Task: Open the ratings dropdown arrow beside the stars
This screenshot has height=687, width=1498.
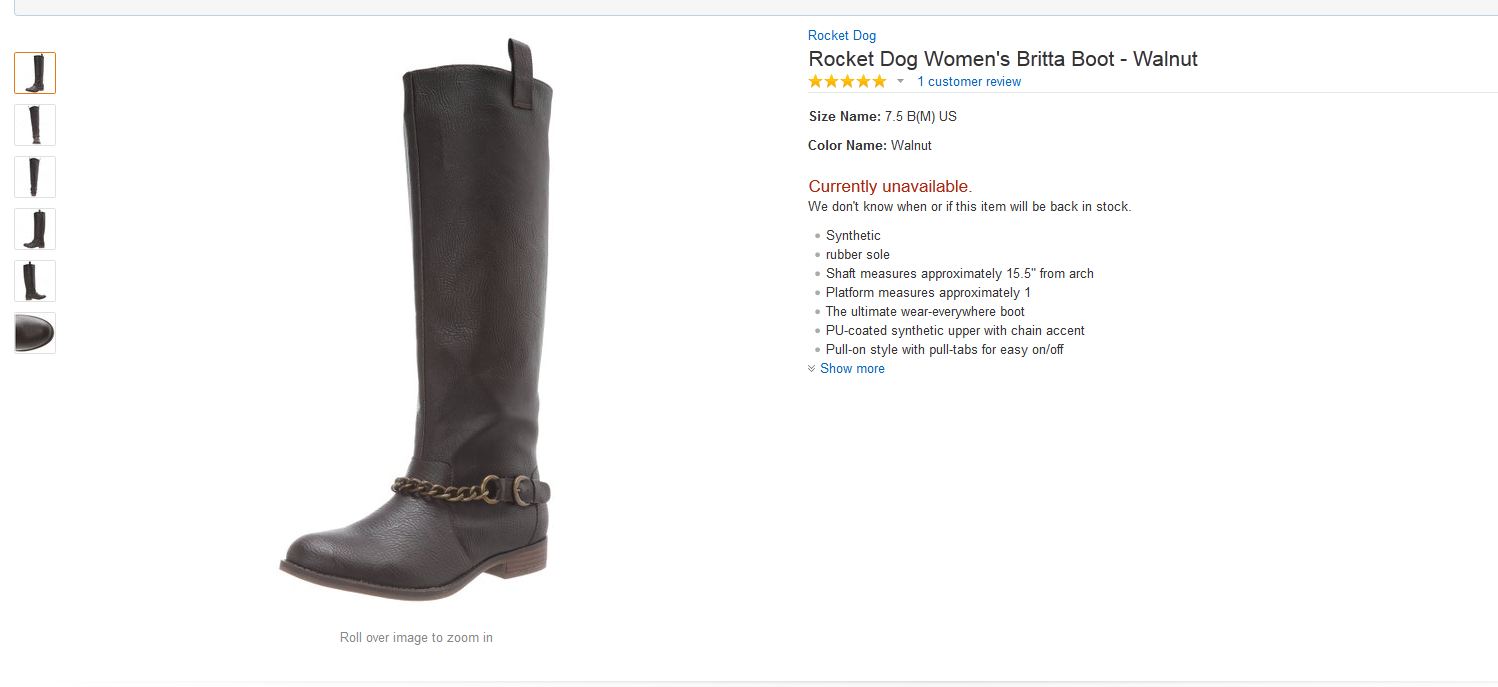Action: [900, 81]
